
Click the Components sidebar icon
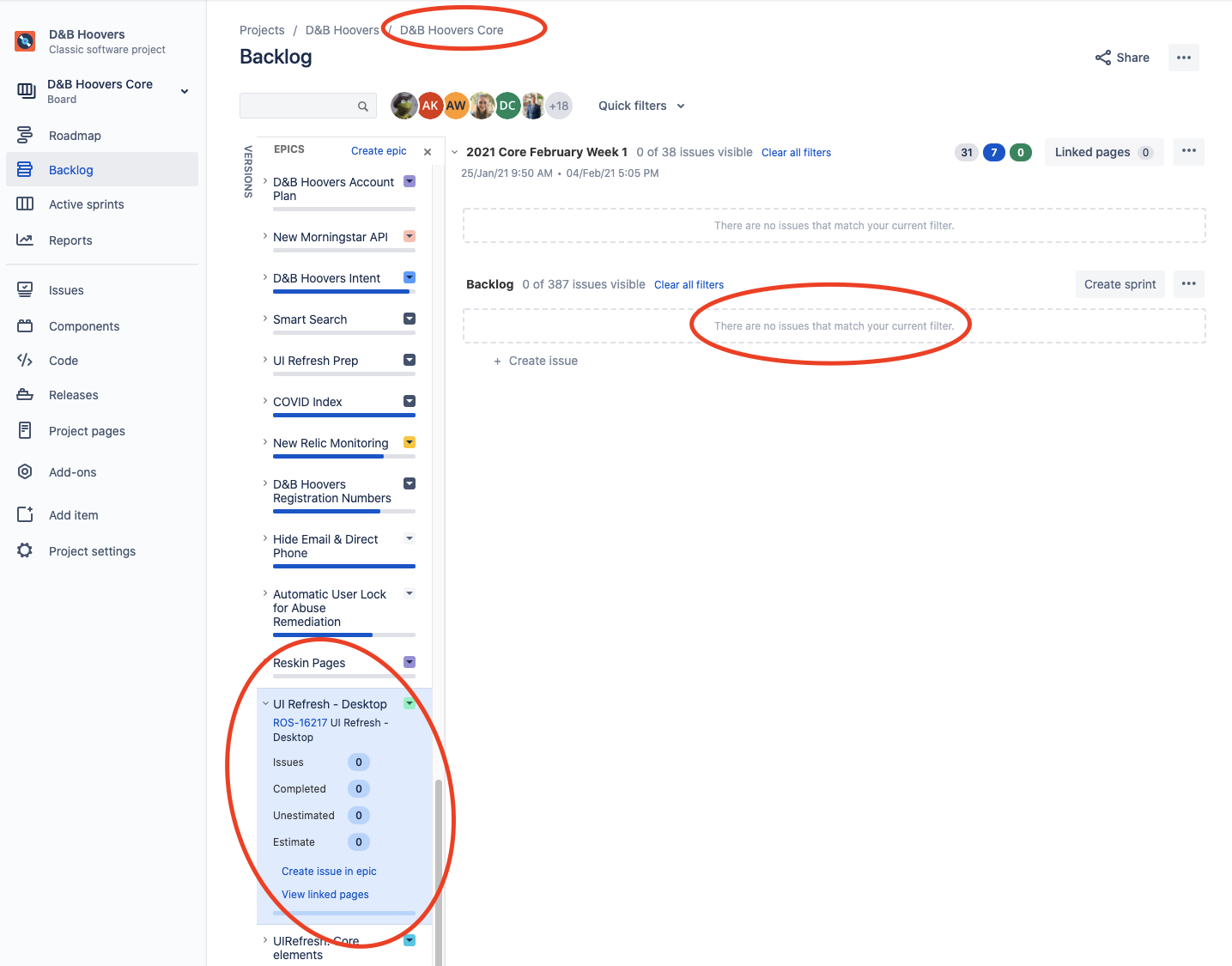[x=25, y=325]
